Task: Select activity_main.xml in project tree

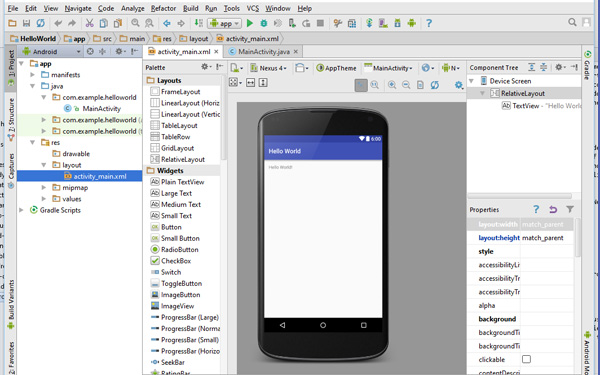Action: click(80, 176)
